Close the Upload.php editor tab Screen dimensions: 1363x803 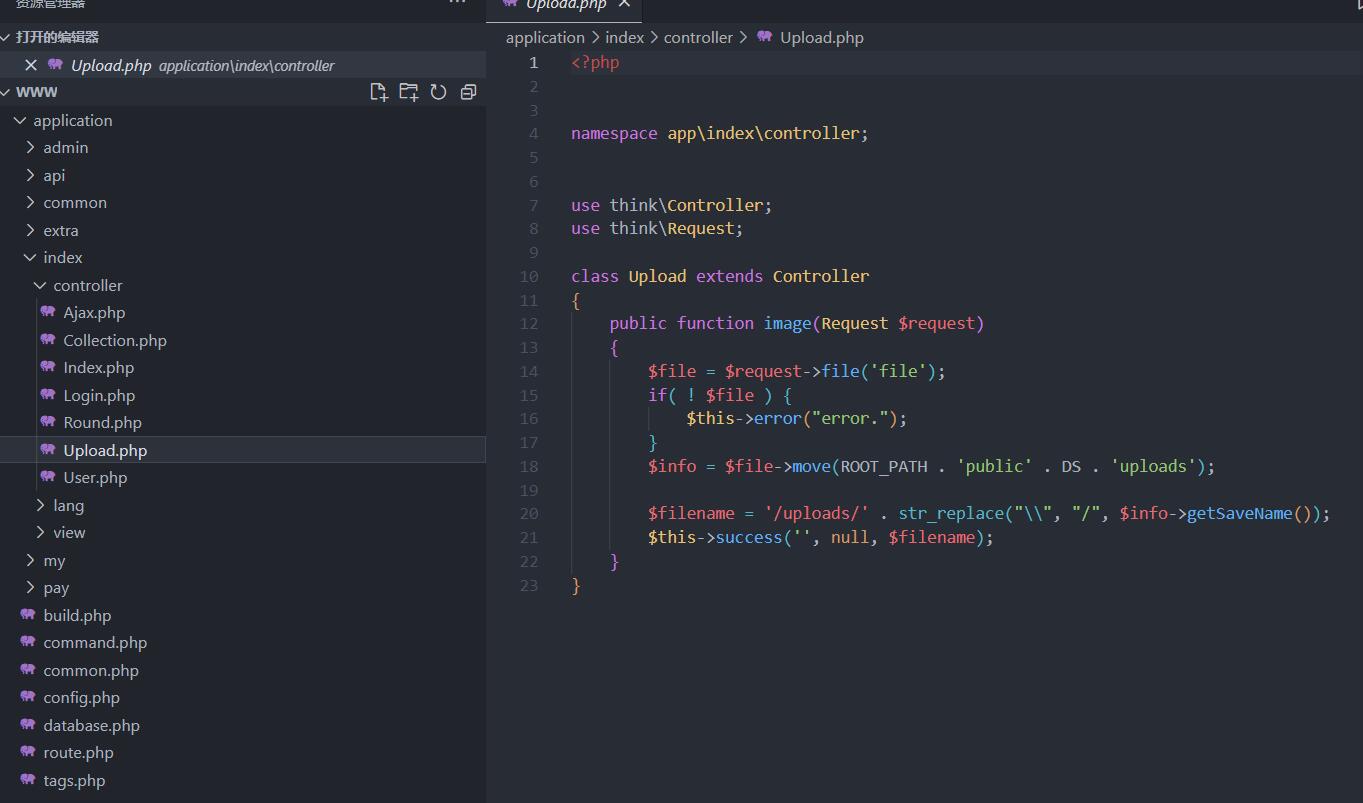(x=624, y=4)
